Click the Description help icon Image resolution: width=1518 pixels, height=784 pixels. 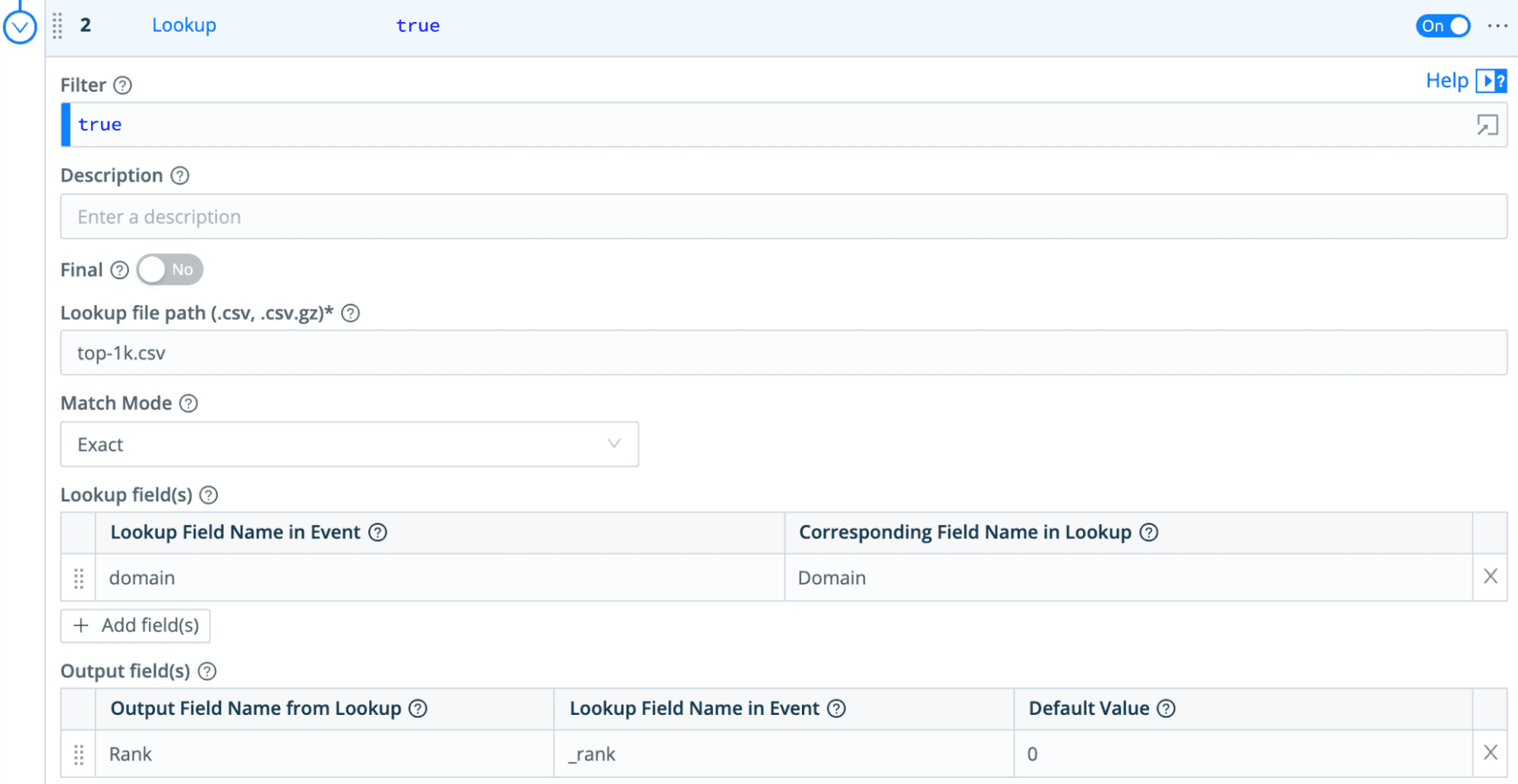[x=179, y=176]
